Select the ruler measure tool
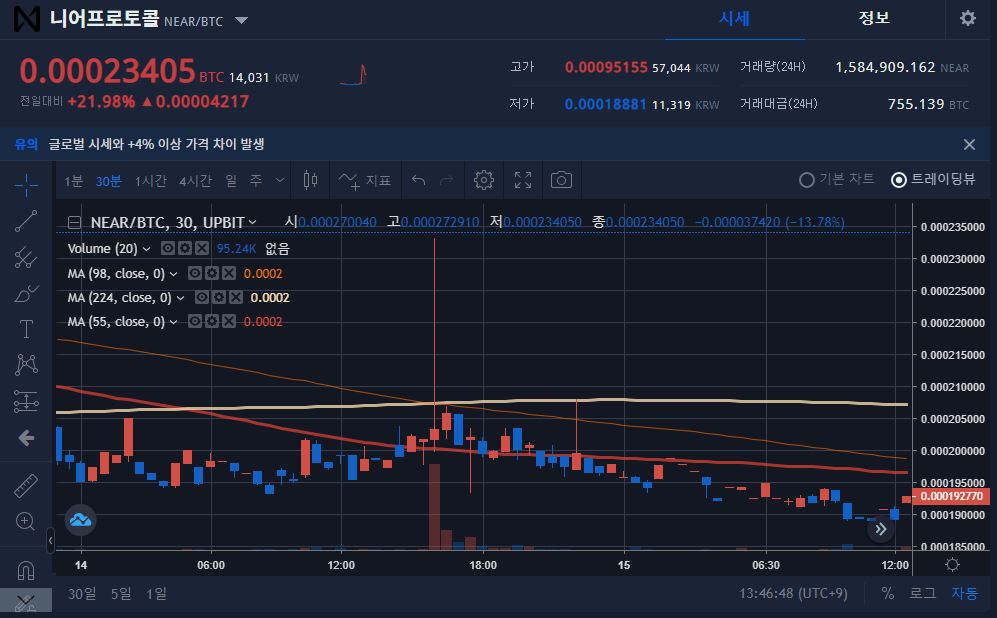Screen dimensions: 997x618 point(26,486)
